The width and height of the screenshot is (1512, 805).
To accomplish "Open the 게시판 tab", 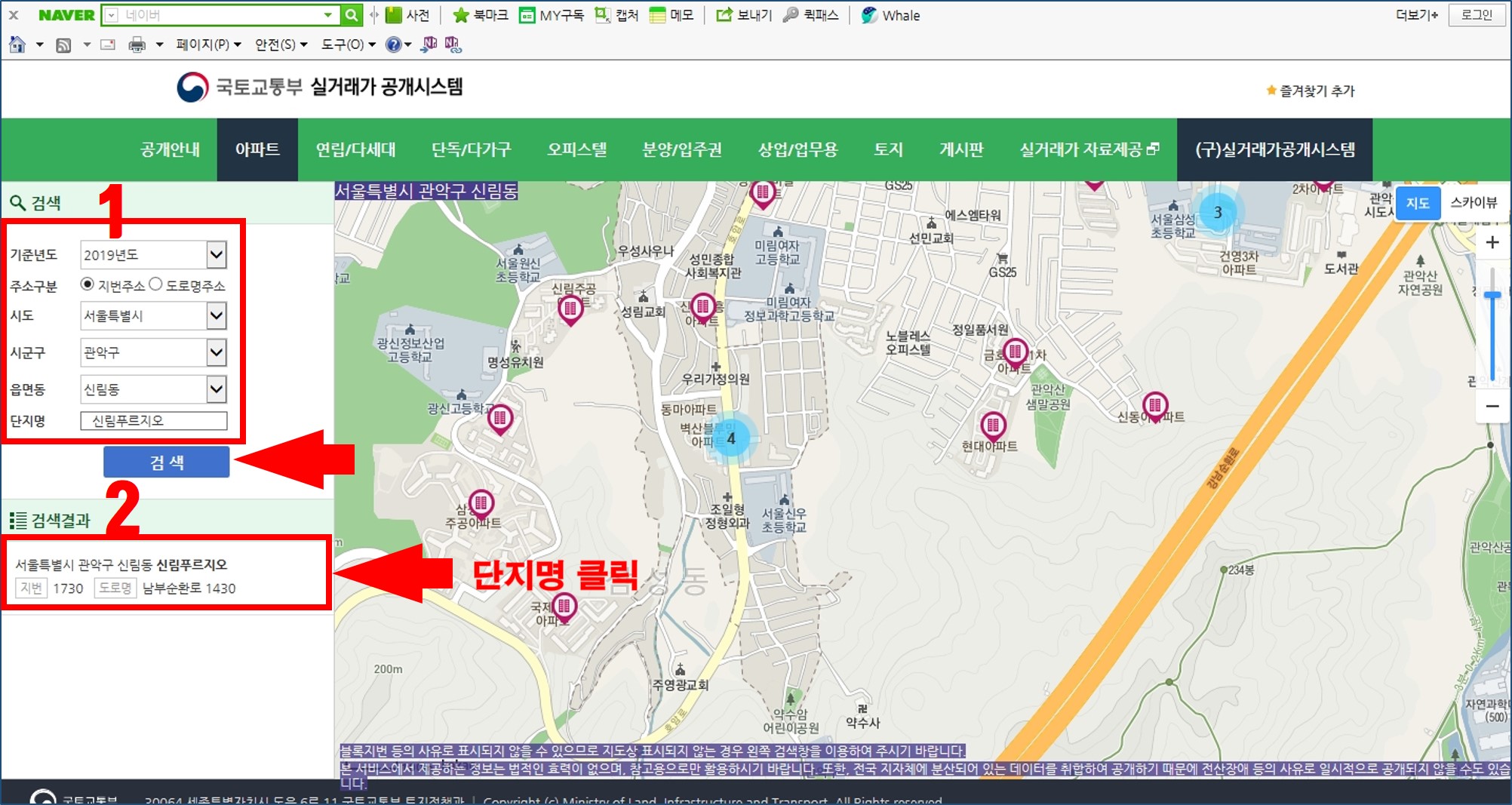I will [961, 149].
